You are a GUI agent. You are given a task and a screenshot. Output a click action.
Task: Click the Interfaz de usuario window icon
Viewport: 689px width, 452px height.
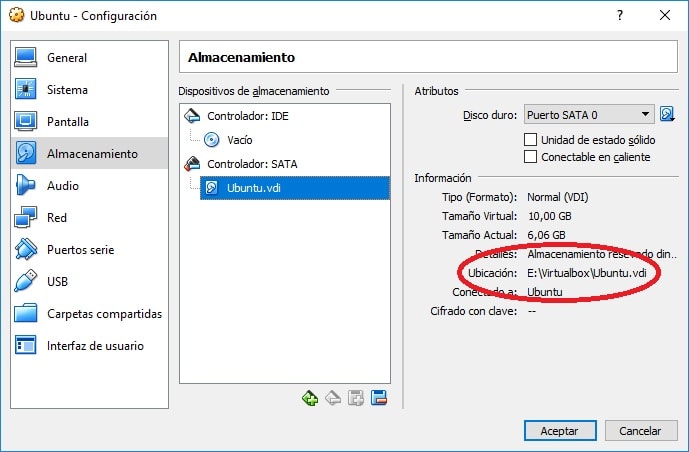pos(25,345)
